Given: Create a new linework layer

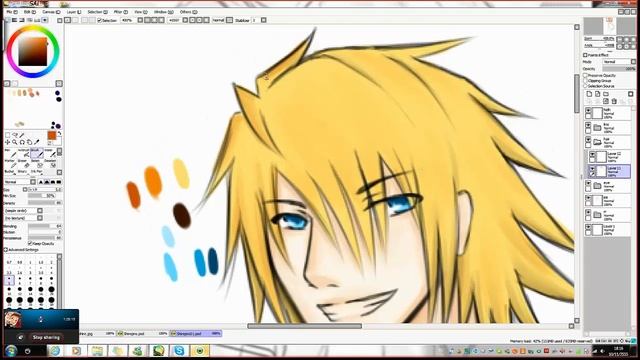Looking at the screenshot, I should (598, 94).
